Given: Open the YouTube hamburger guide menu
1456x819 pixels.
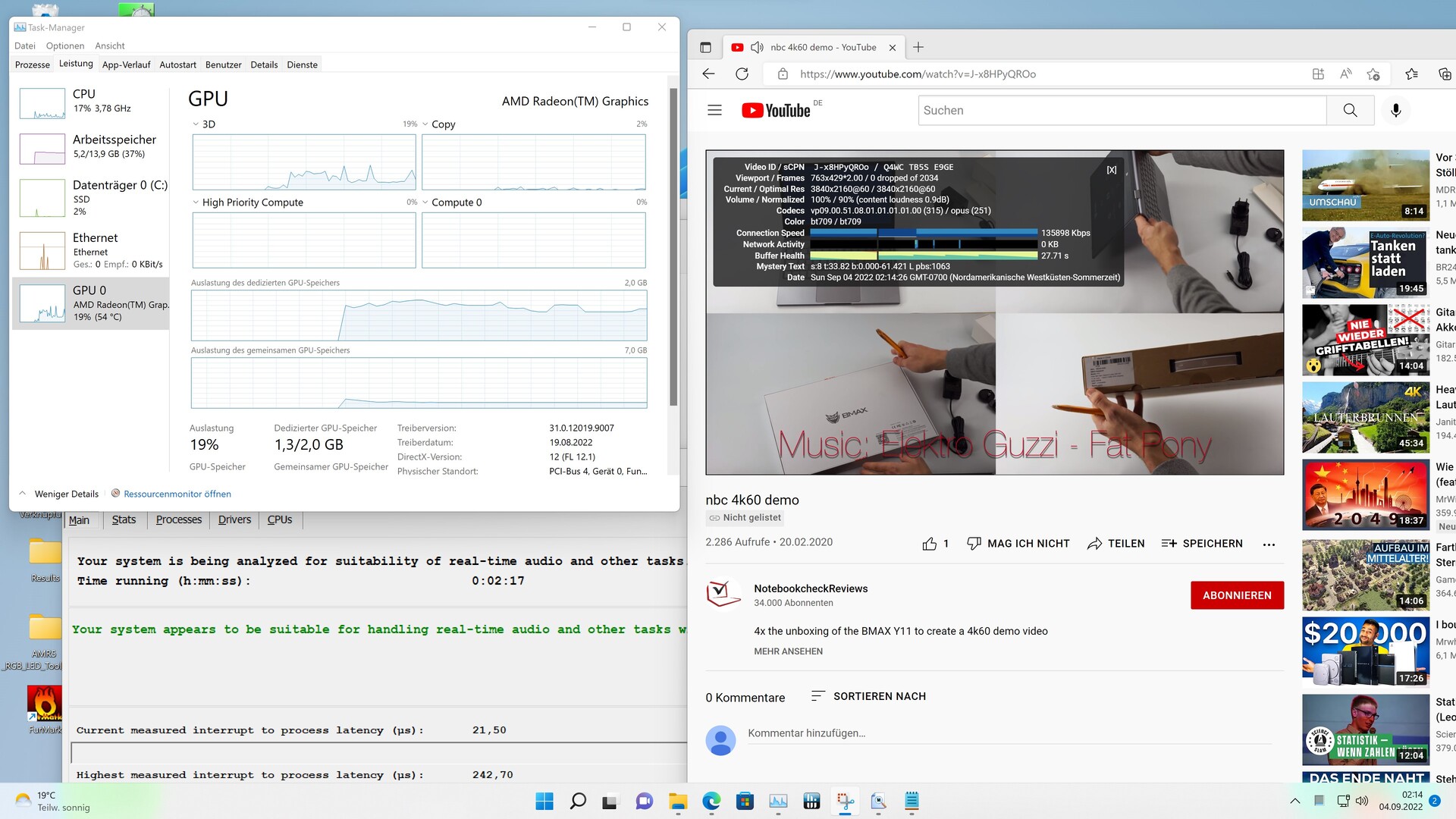Looking at the screenshot, I should pyautogui.click(x=714, y=111).
